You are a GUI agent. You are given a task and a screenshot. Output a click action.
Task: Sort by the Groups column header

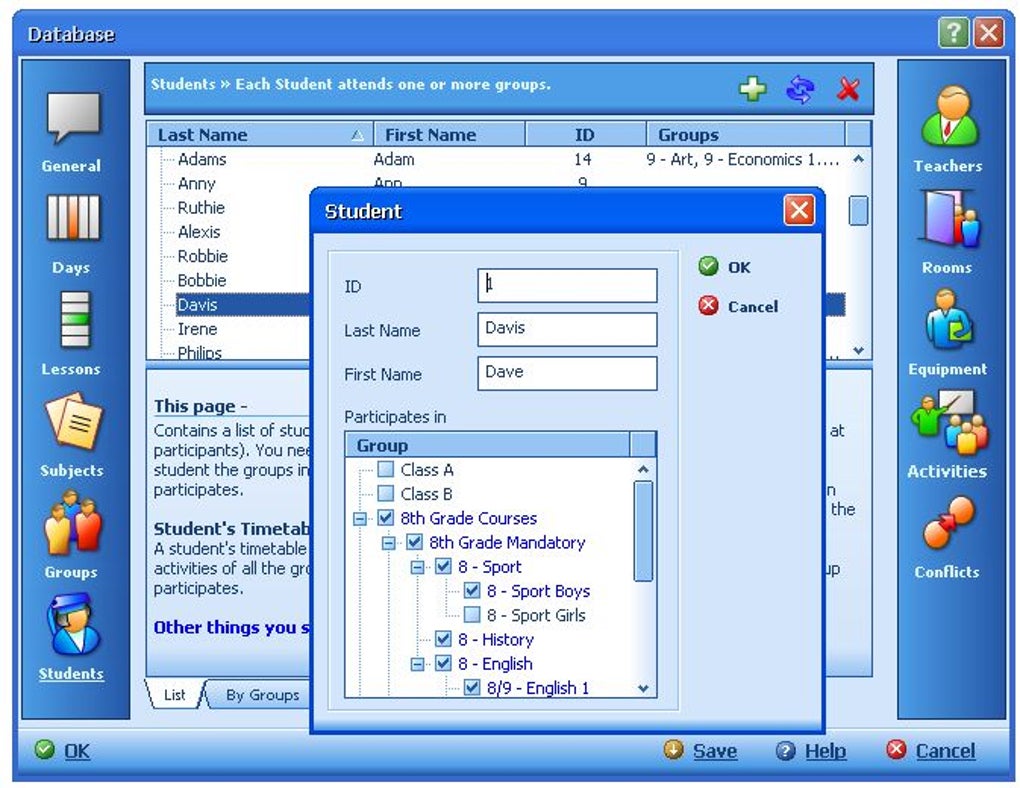pos(745,135)
